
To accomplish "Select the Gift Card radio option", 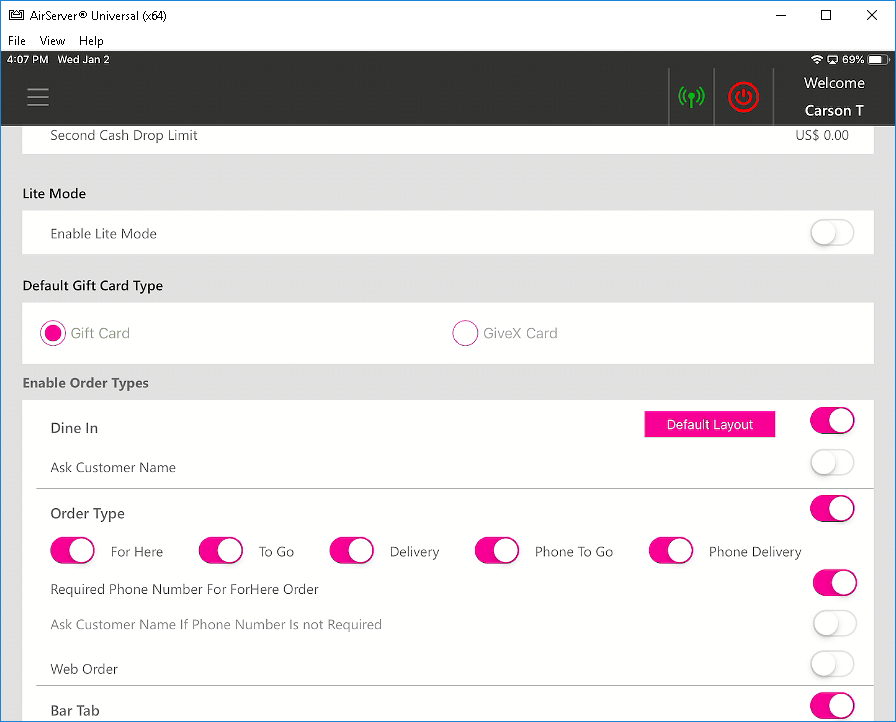I will pos(53,333).
